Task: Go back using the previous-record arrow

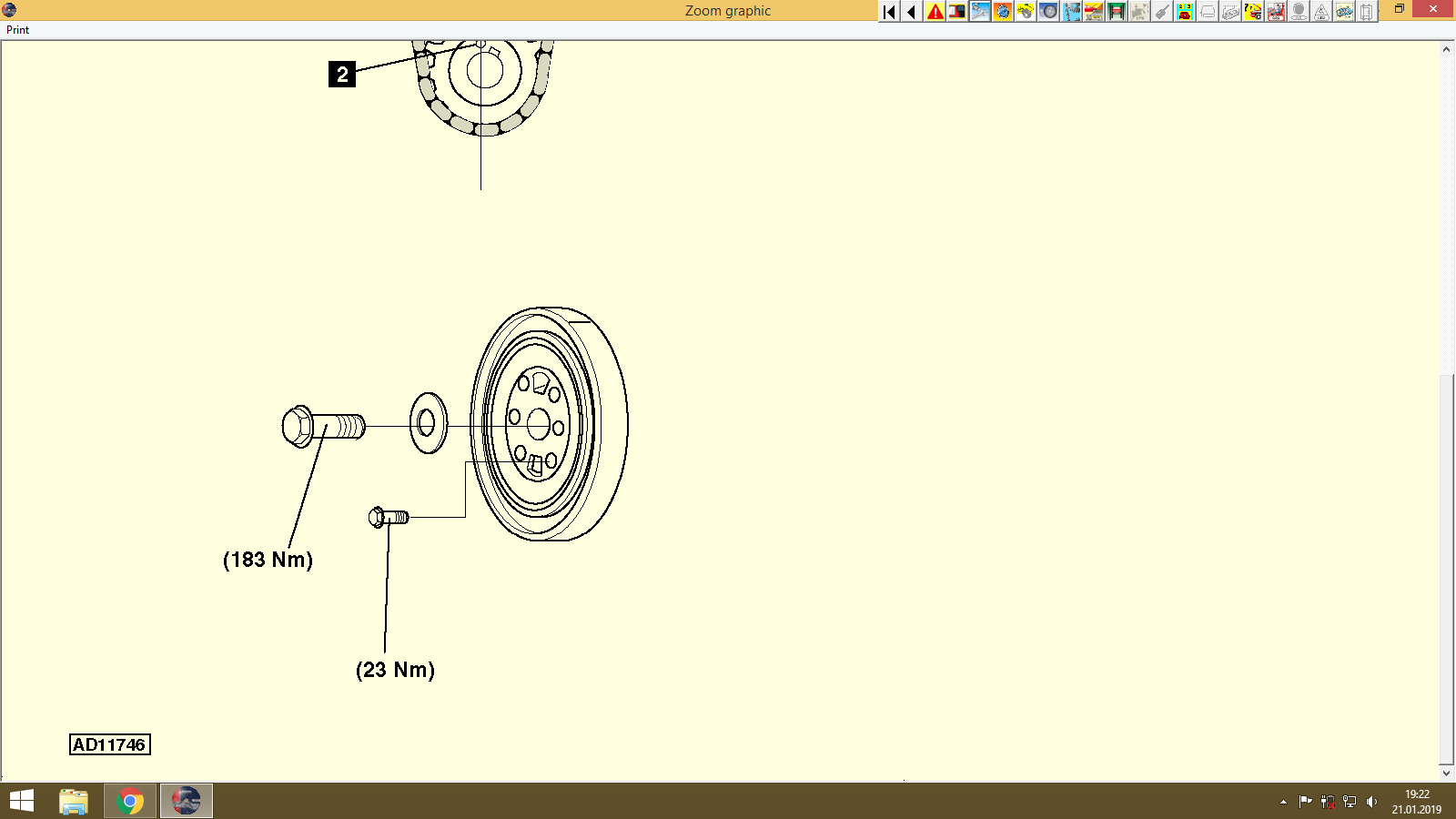Action: 910,12
